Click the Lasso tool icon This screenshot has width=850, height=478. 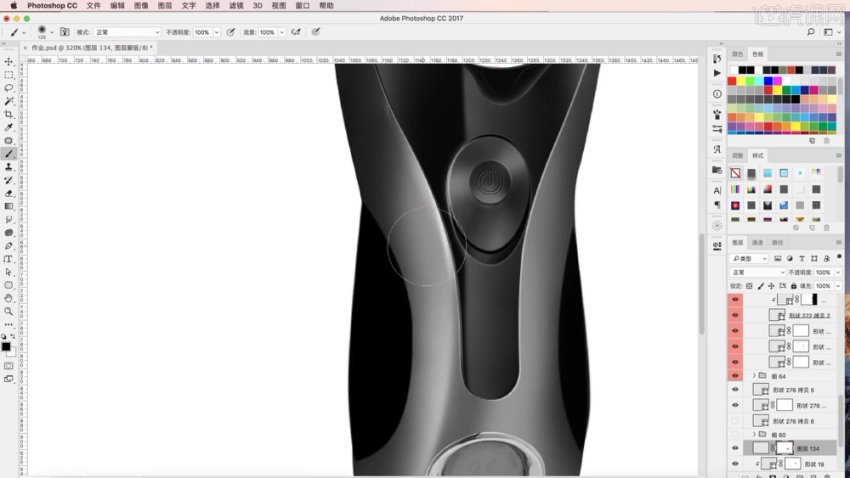point(9,88)
